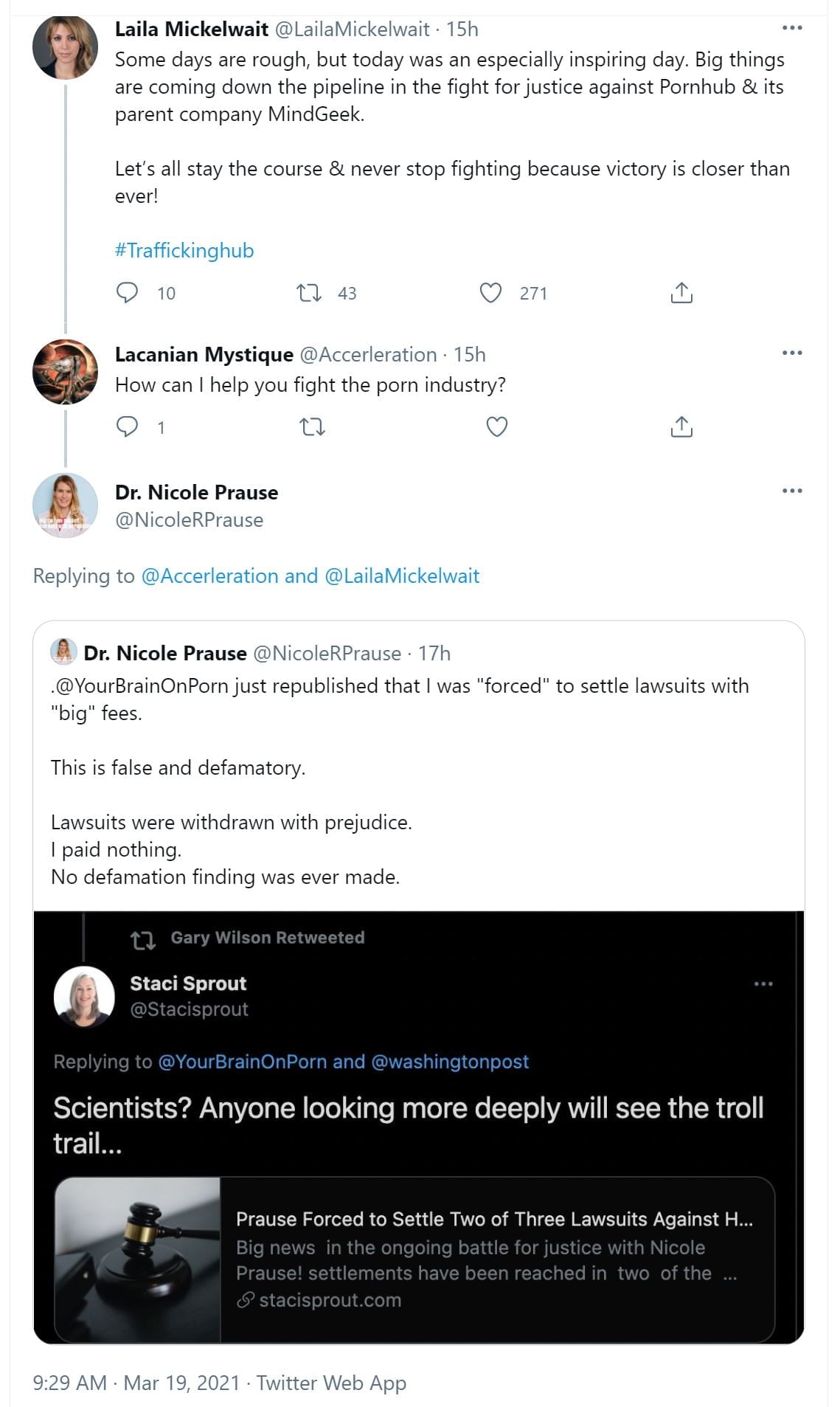Viewport: 840px width, 1407px height.
Task: Open more options on Lacanian Mystique's tweet
Action: pos(791,353)
